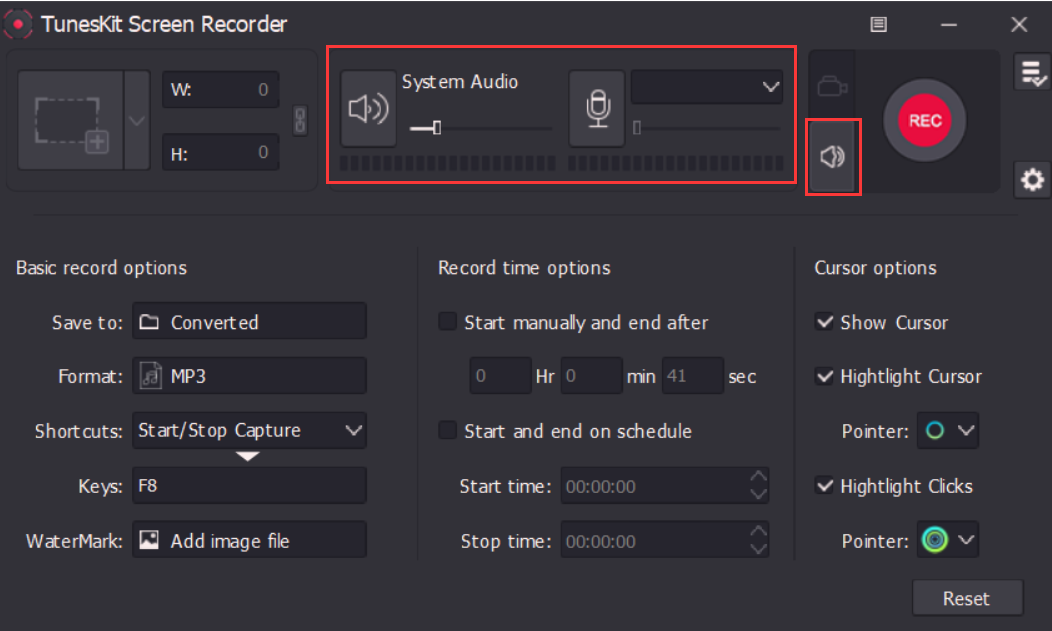Click the red REC record button
The height and width of the screenshot is (631, 1052).
click(x=925, y=121)
